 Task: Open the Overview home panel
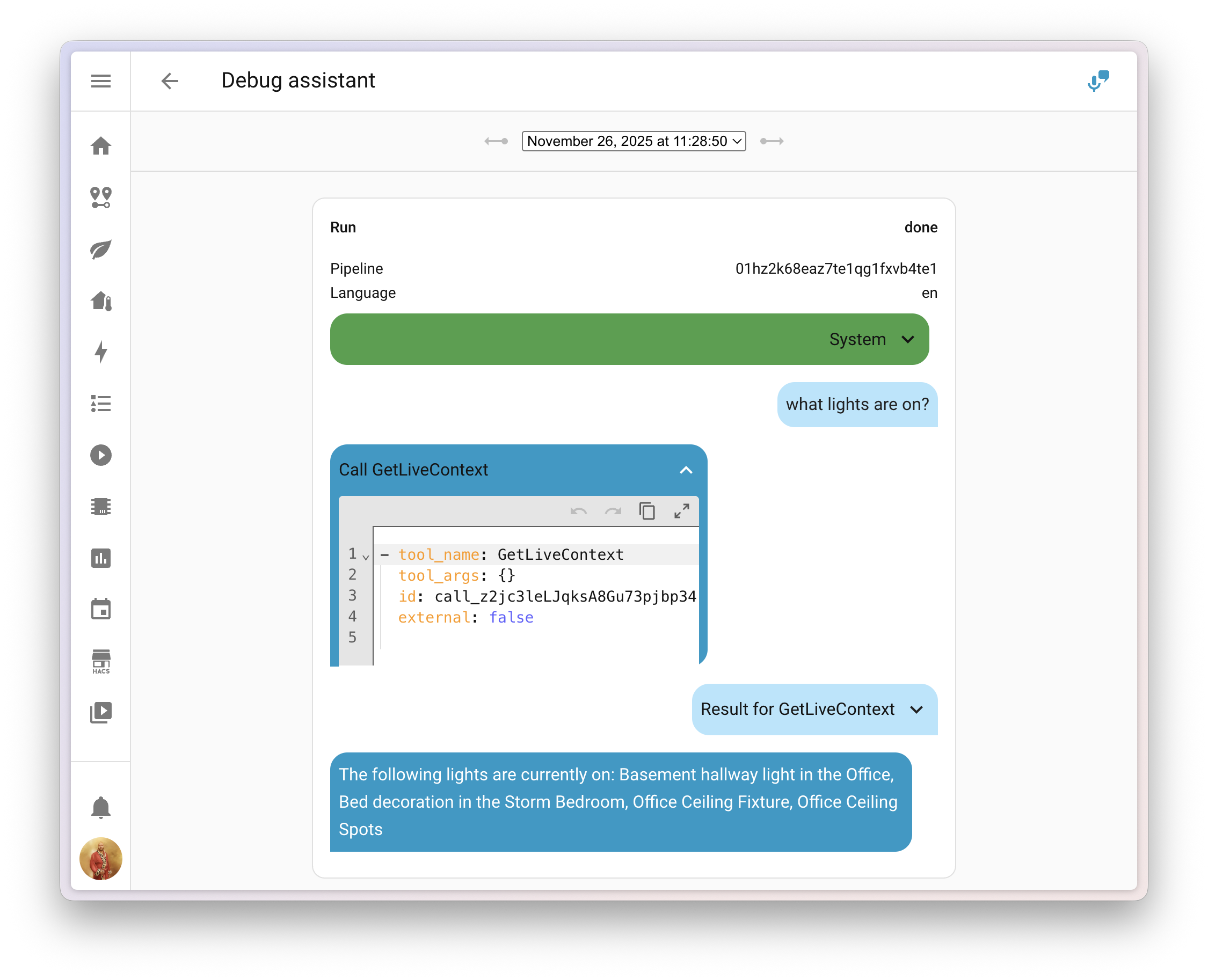(100, 146)
